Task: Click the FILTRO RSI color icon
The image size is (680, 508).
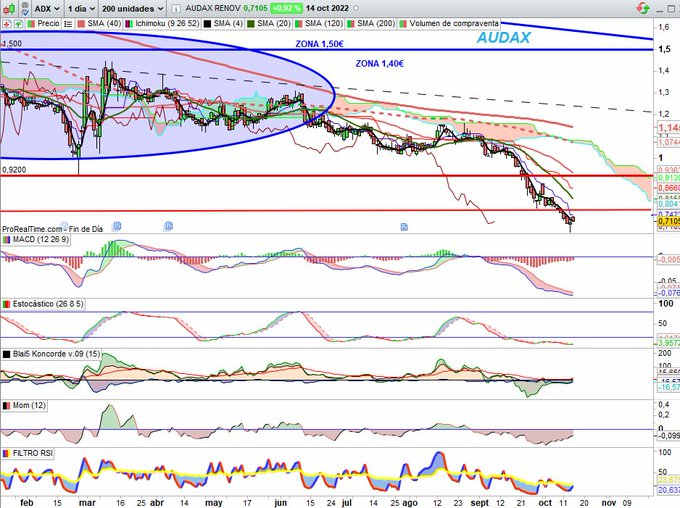Action: click(x=7, y=453)
